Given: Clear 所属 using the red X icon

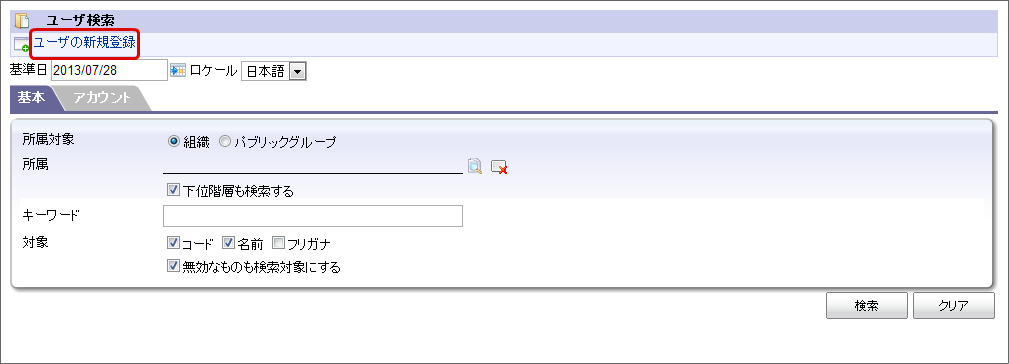Looking at the screenshot, I should point(499,167).
